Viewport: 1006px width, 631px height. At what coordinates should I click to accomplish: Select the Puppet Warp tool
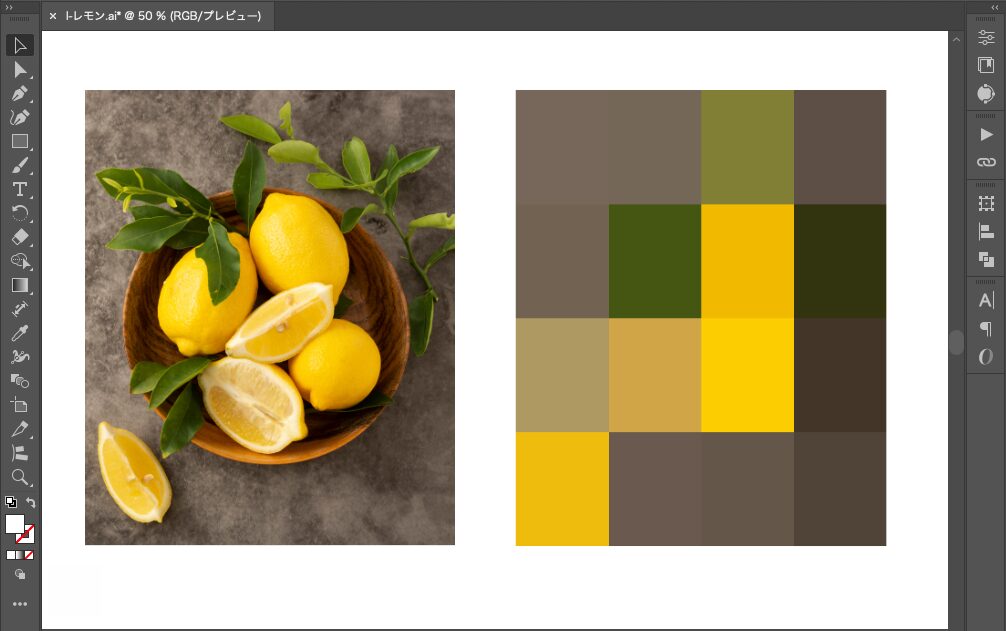20,357
